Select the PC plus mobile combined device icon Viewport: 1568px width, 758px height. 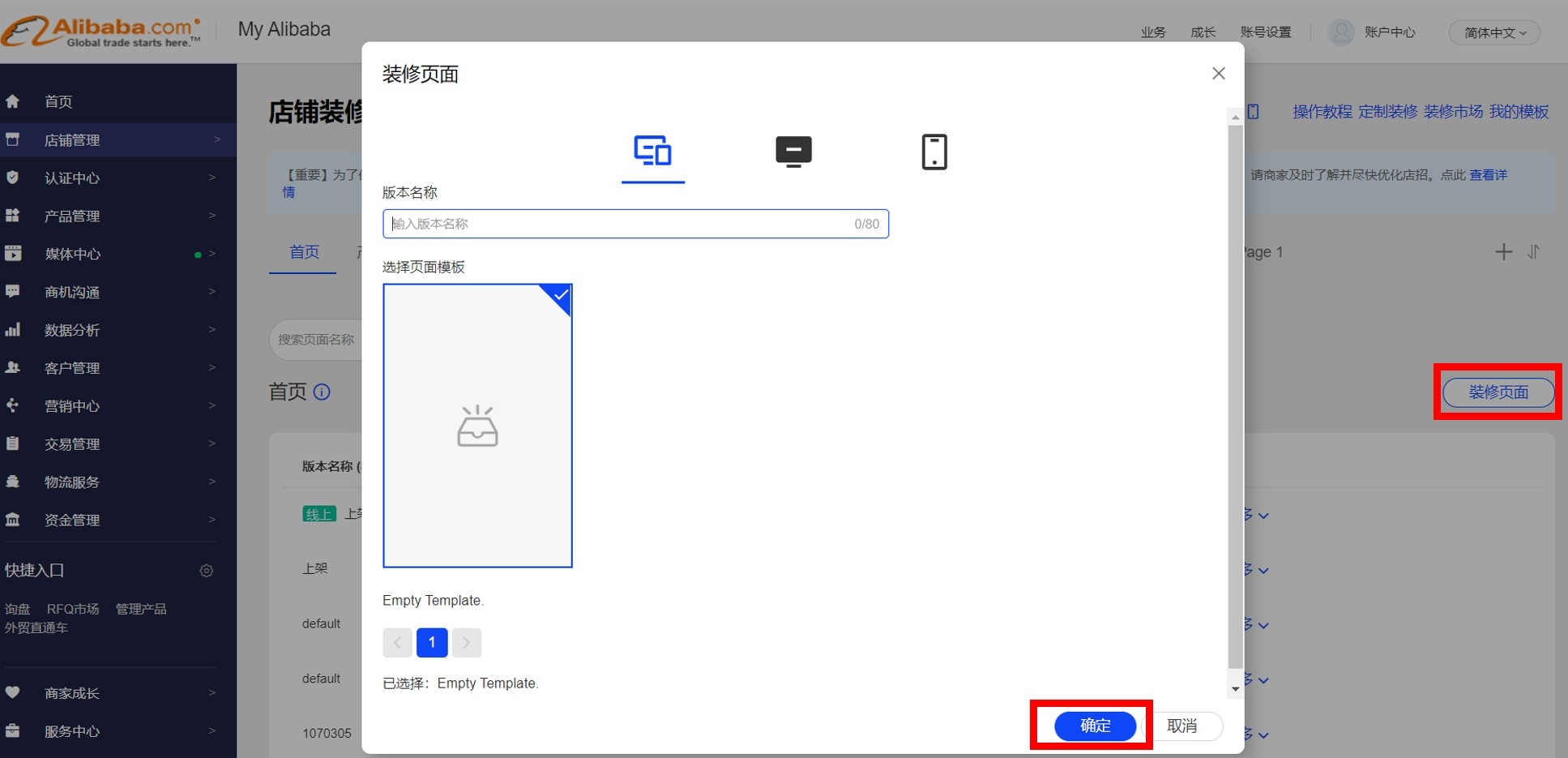click(653, 151)
